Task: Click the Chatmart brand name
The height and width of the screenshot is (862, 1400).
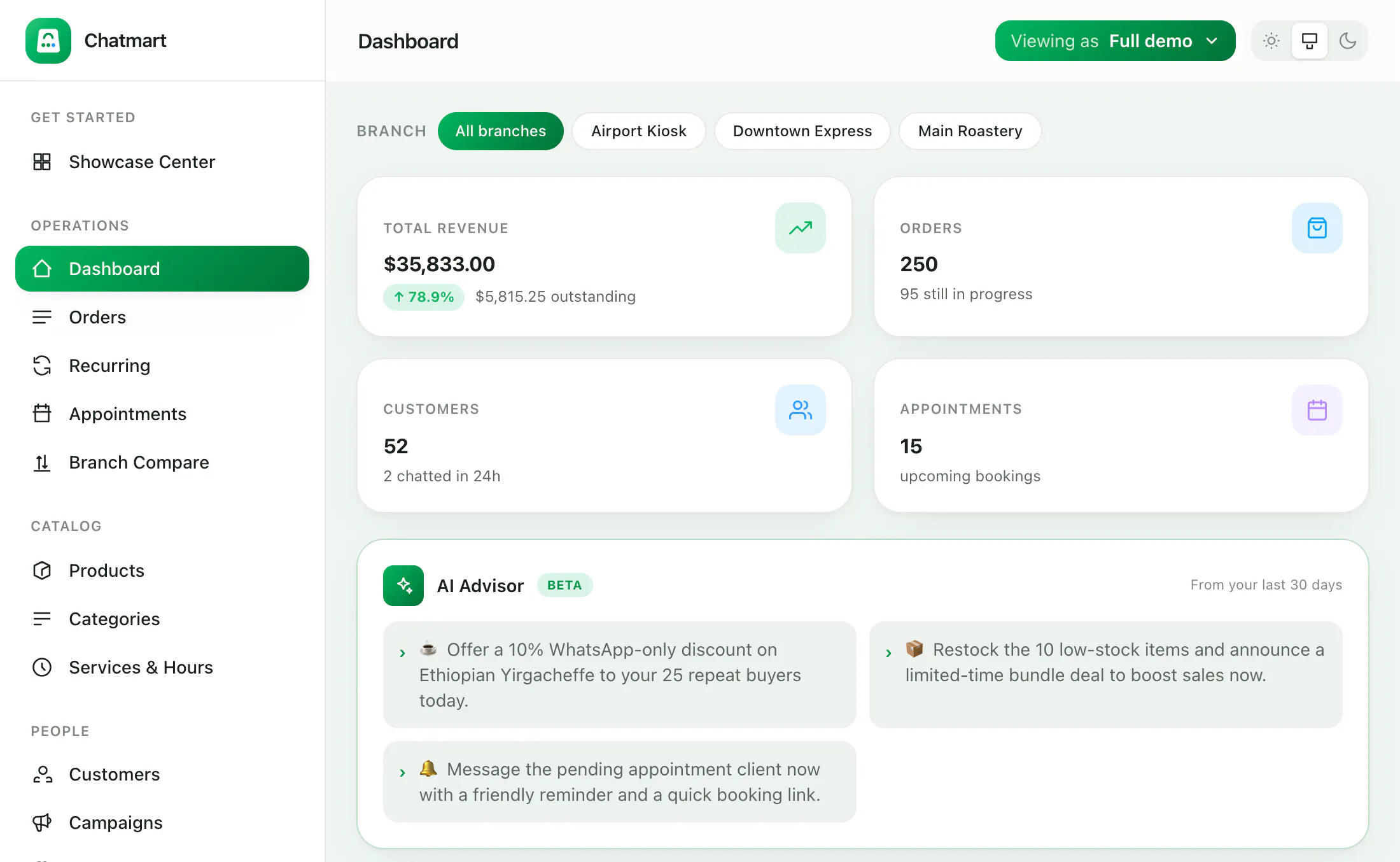Action: click(x=125, y=41)
